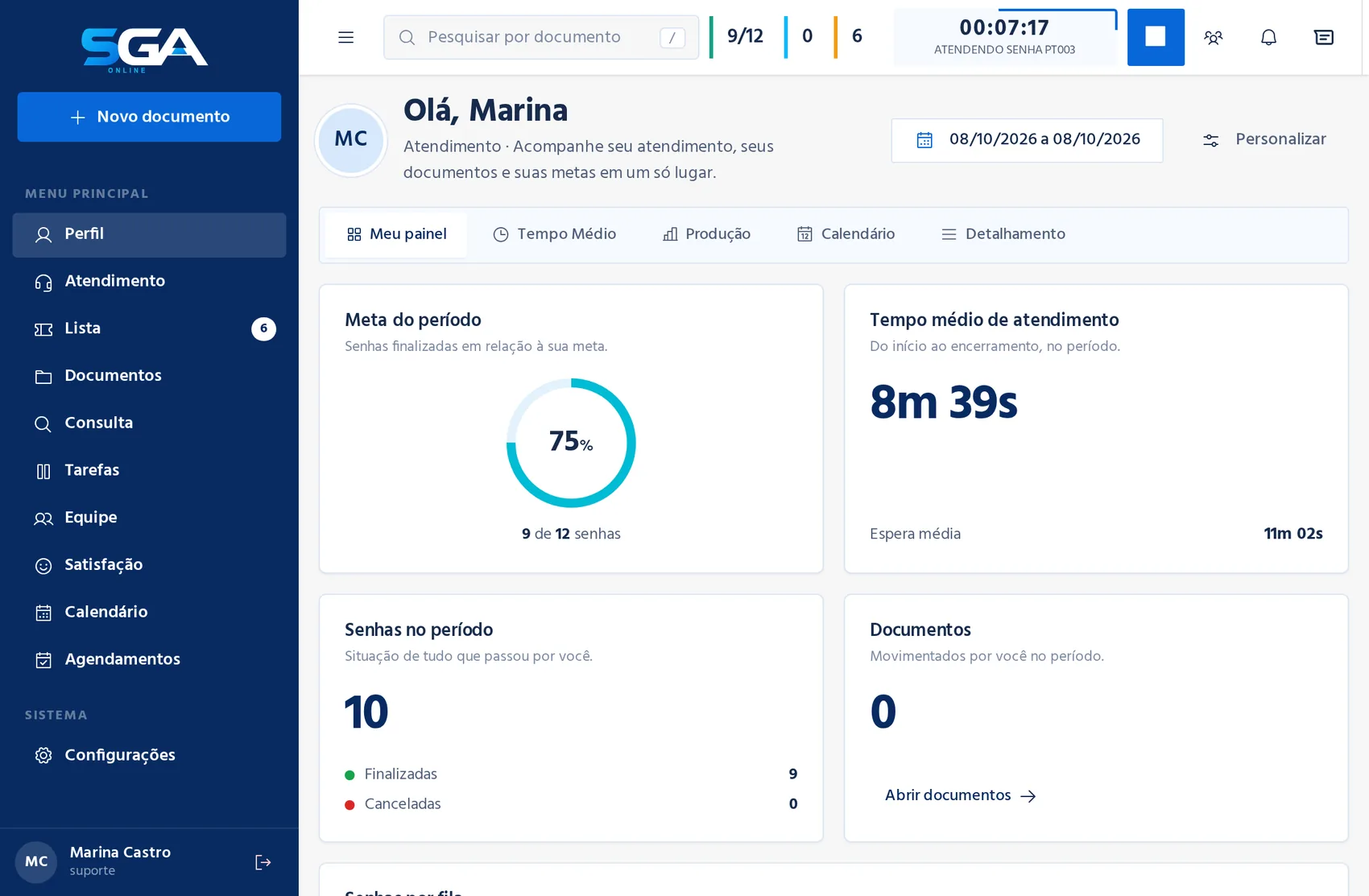Click the MC avatar beside the greeting
Screen dimensions: 1369x896
[351, 140]
